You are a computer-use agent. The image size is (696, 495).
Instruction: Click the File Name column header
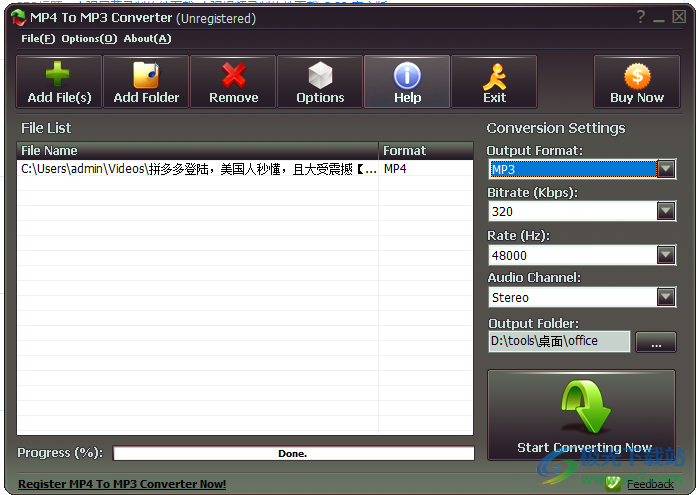click(x=198, y=150)
